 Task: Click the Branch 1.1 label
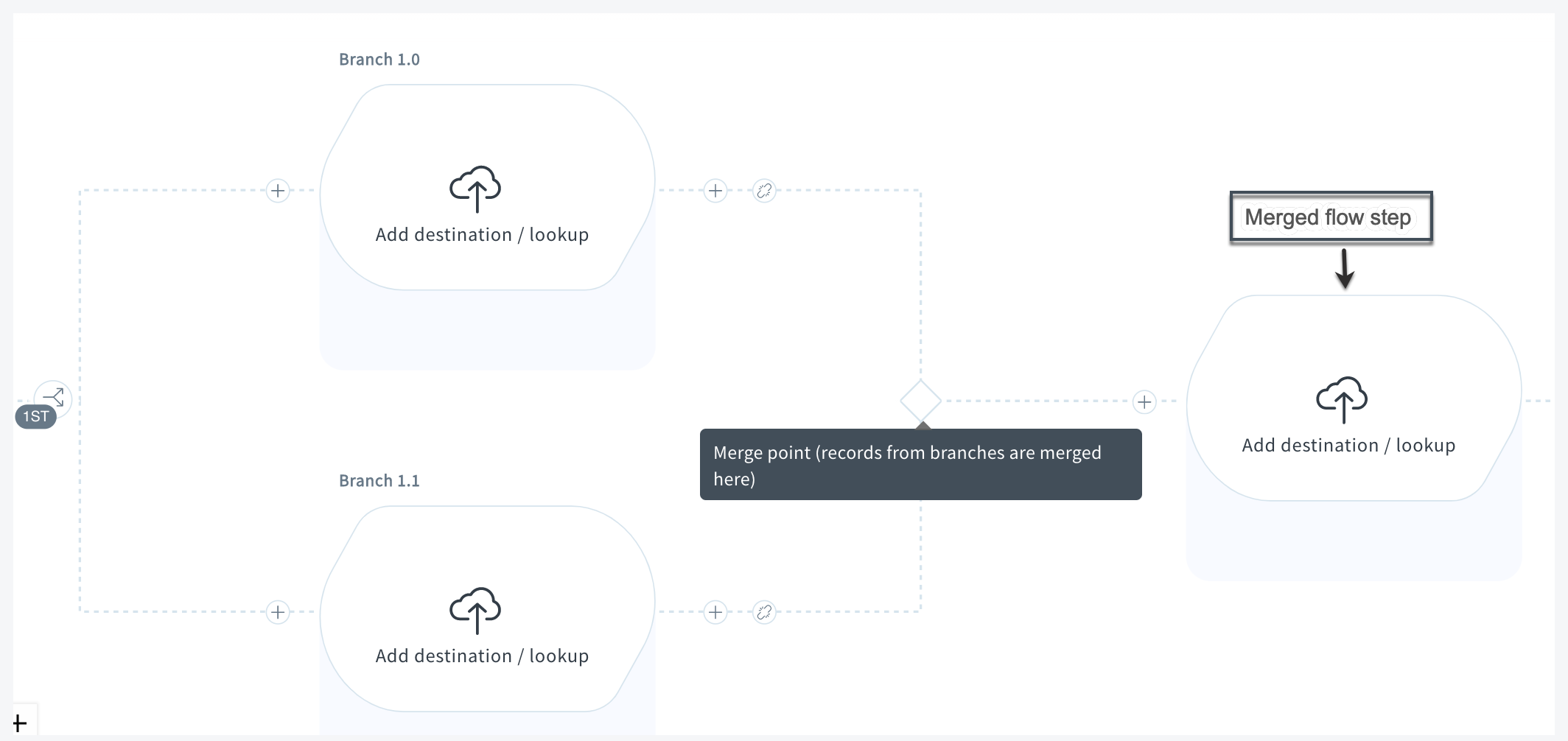point(379,481)
